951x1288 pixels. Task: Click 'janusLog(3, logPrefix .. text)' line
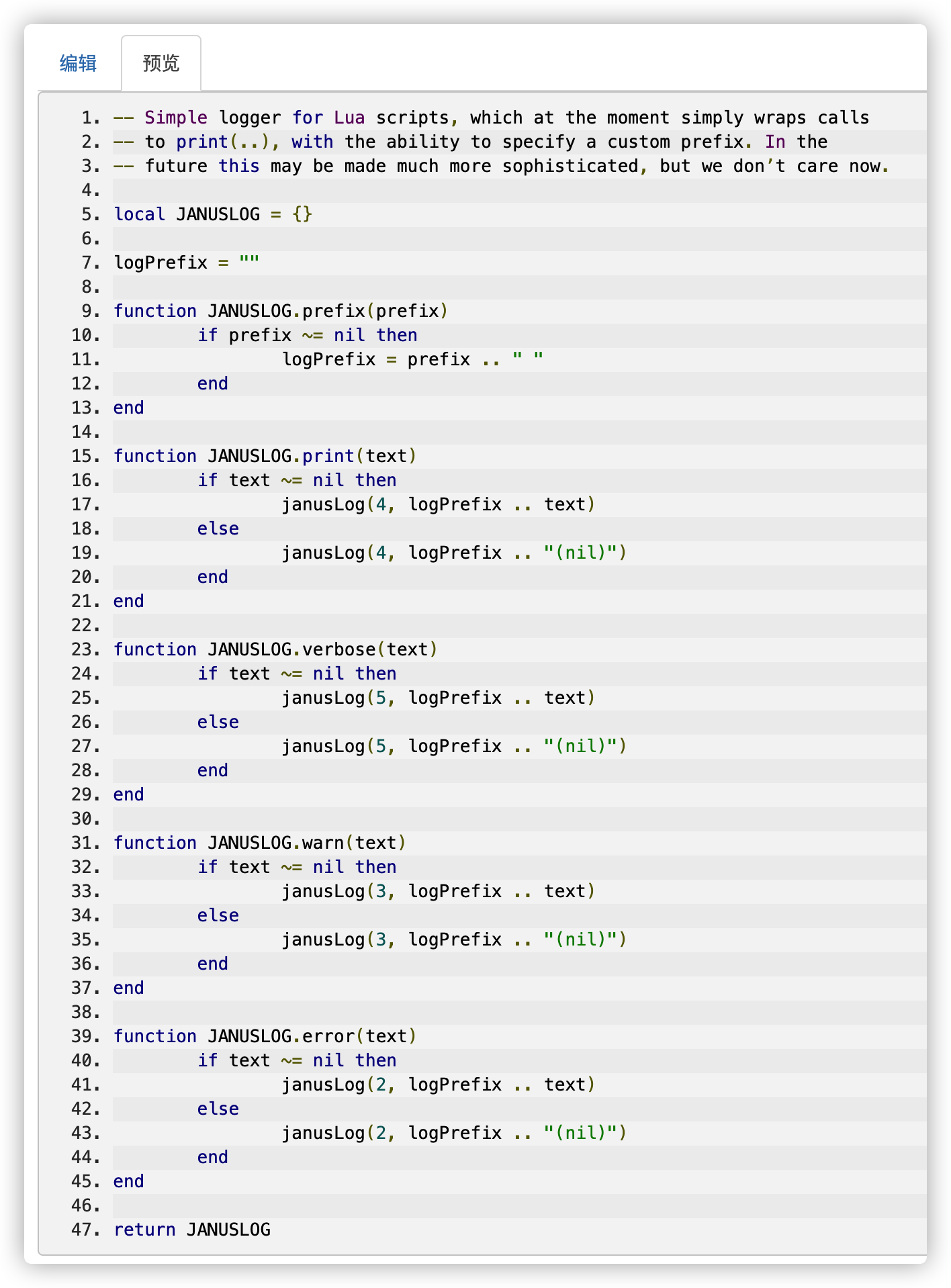438,891
